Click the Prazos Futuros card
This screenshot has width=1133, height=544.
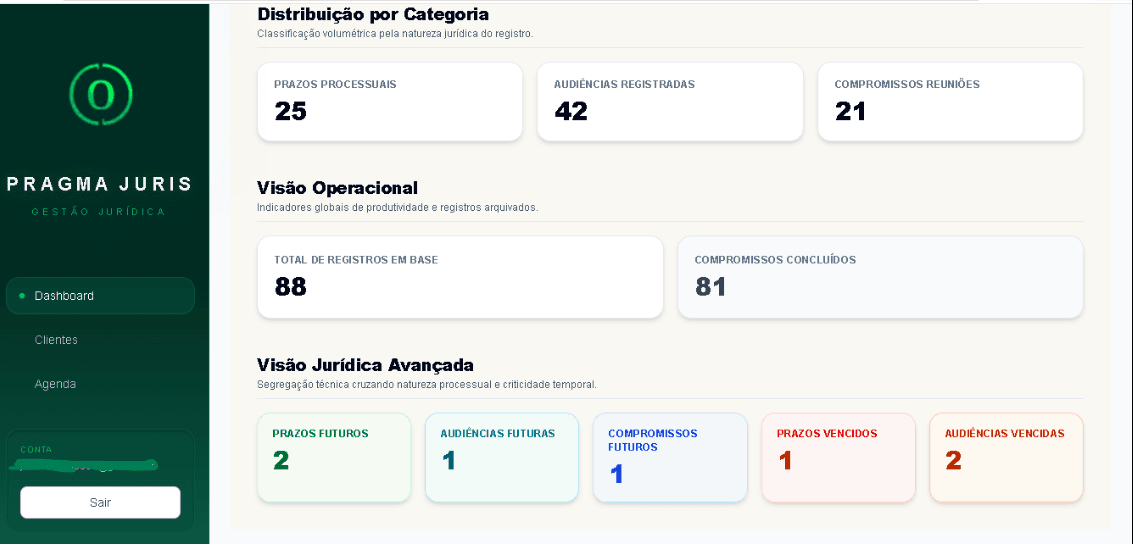[x=334, y=458]
